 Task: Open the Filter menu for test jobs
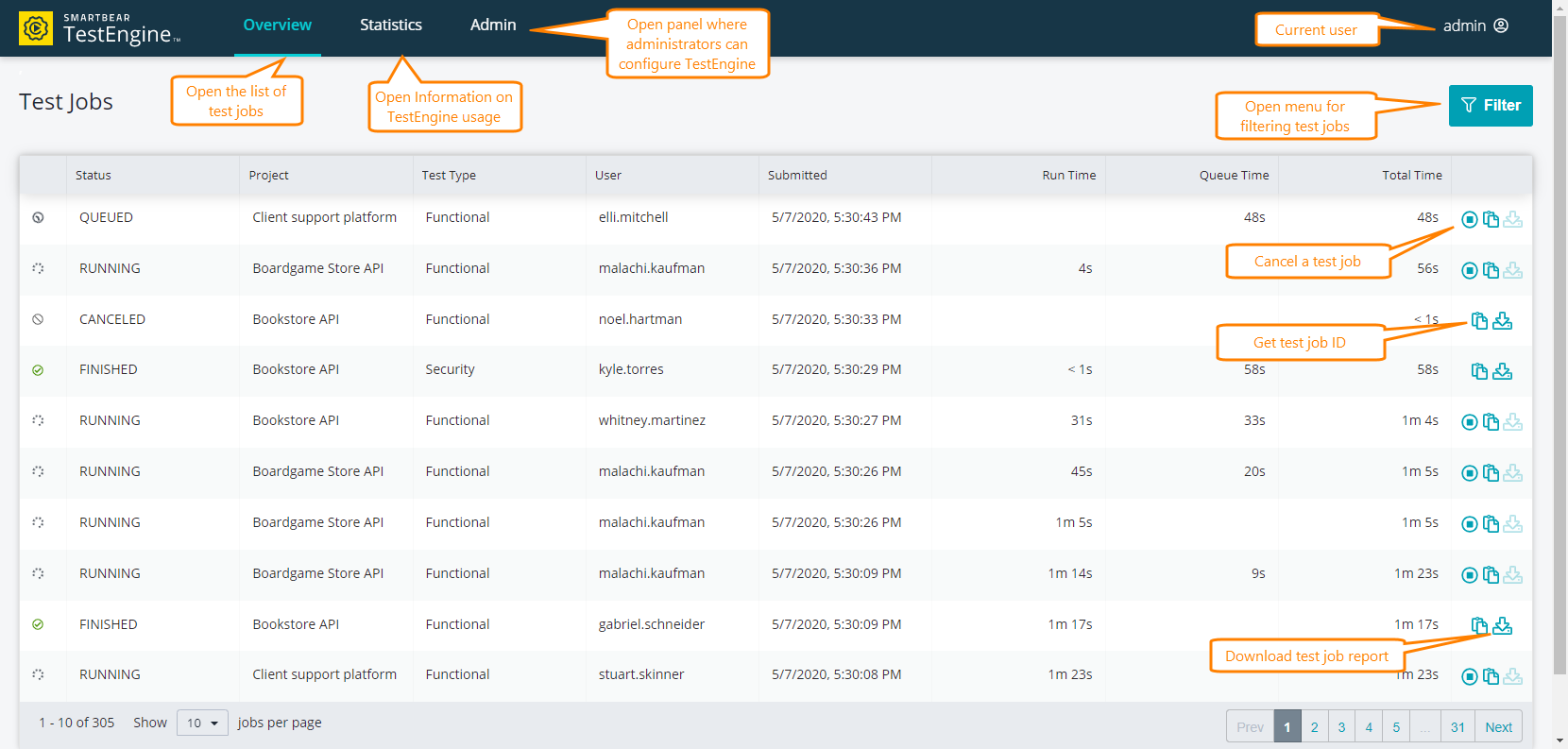[1491, 106]
